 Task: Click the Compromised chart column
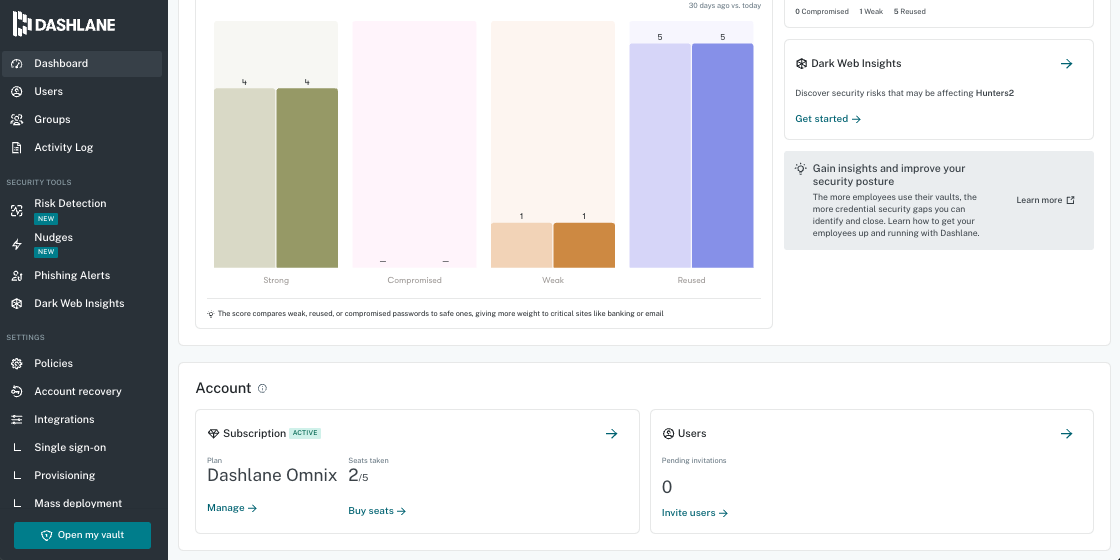pyautogui.click(x=414, y=144)
